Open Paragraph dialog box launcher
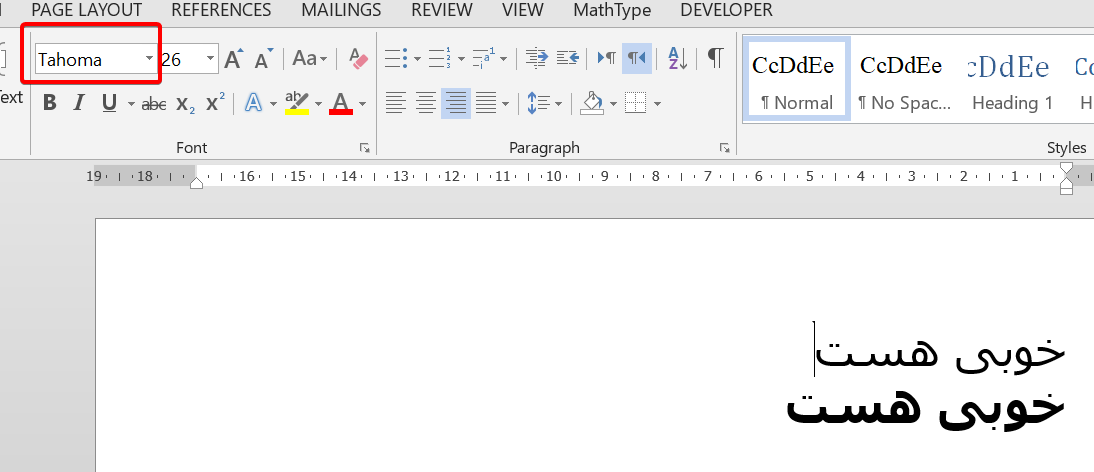Screen dimensions: 1094x472 [725, 148]
